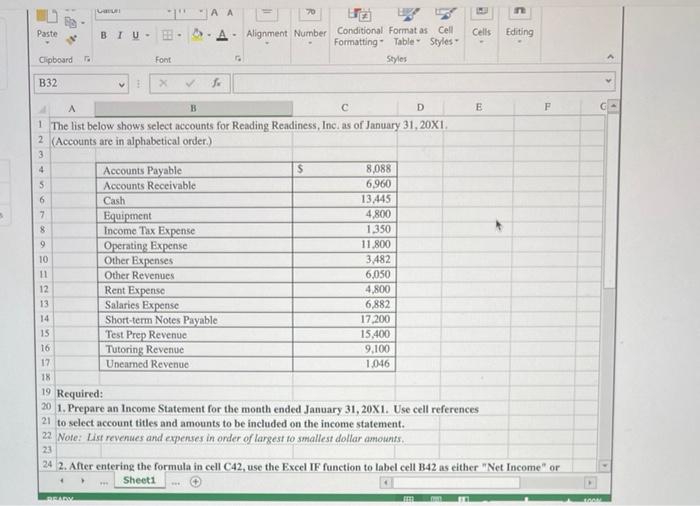
Task: Toggle Underline formatting
Action: [x=135, y=35]
